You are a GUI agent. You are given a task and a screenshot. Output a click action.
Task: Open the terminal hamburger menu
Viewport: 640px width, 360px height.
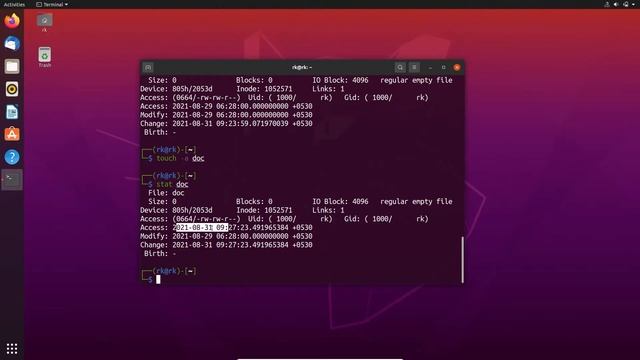click(x=414, y=67)
